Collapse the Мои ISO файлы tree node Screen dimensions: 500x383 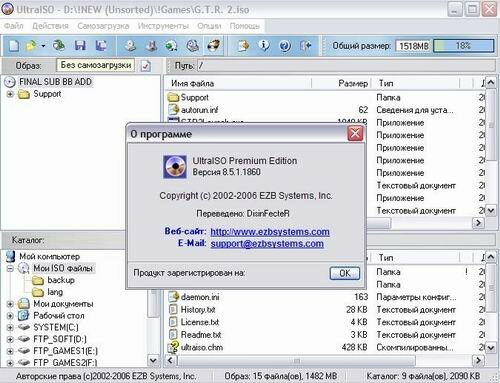point(10,268)
